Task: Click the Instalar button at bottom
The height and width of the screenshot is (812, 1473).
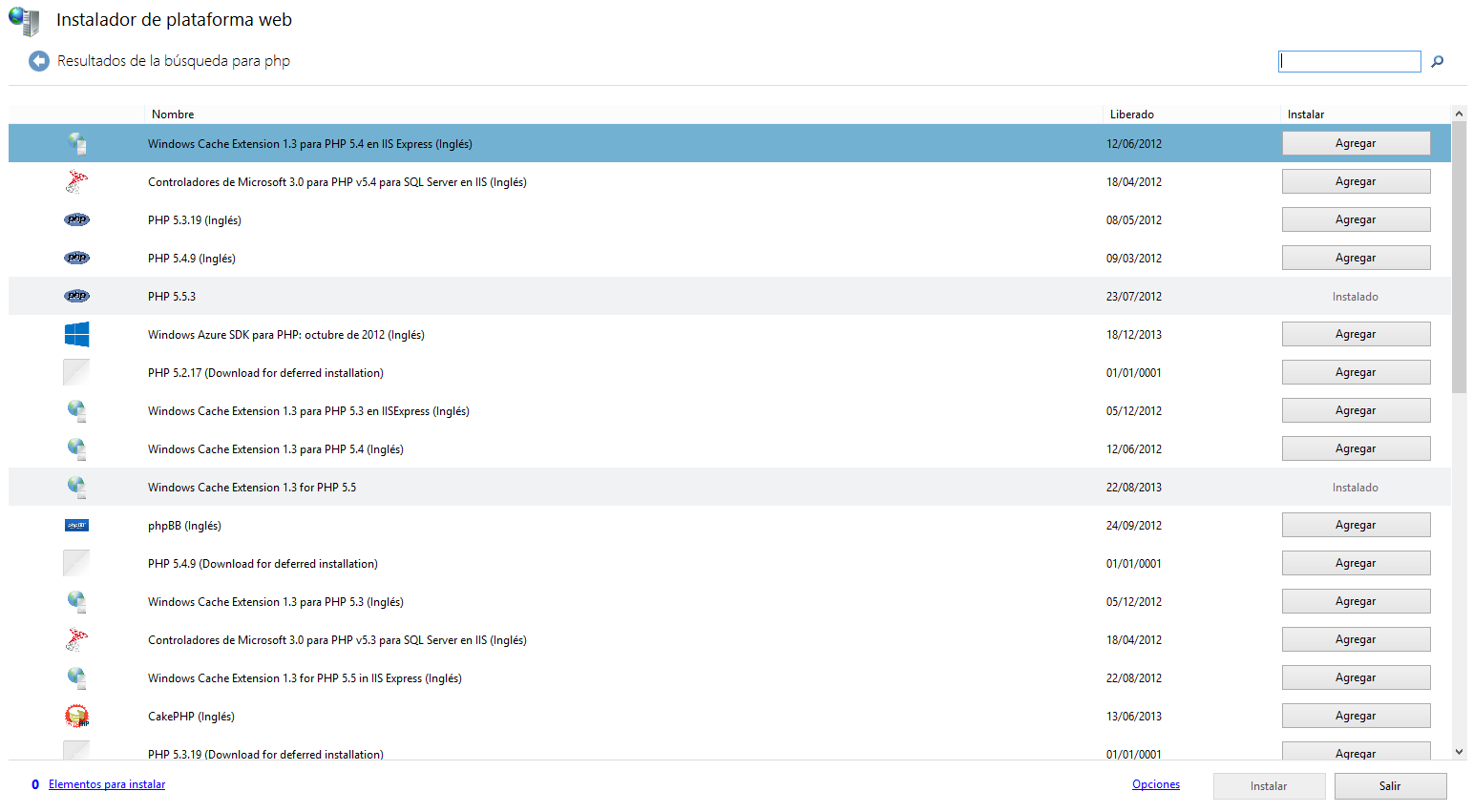Action: (1269, 786)
